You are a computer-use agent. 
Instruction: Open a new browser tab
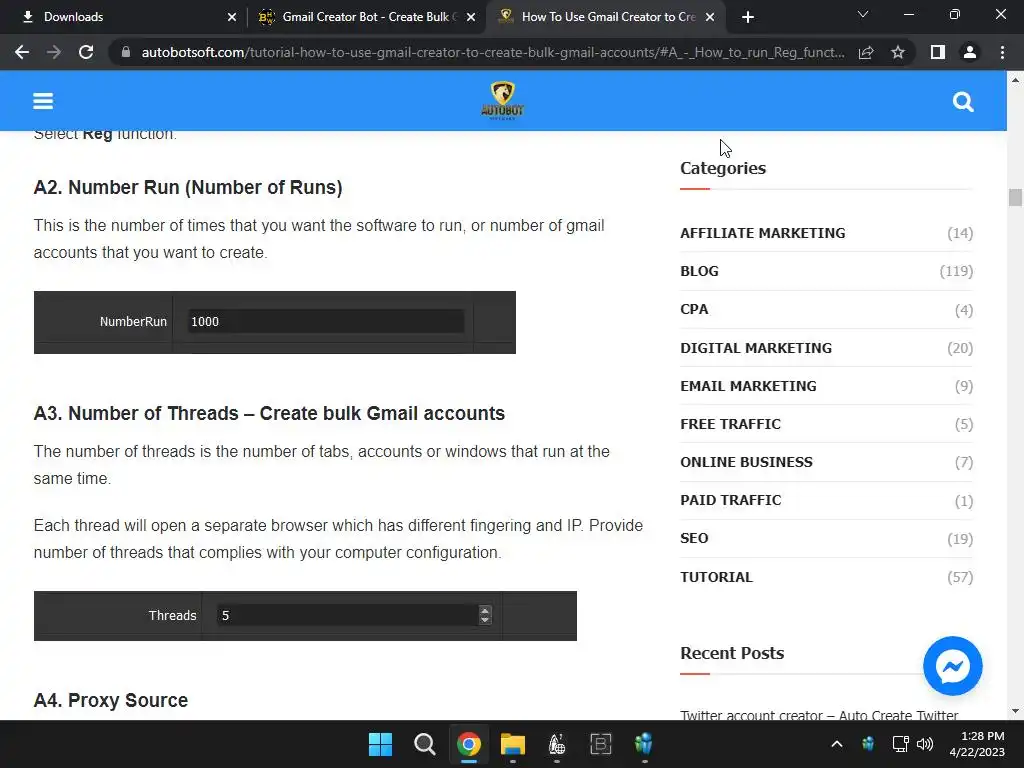click(748, 17)
